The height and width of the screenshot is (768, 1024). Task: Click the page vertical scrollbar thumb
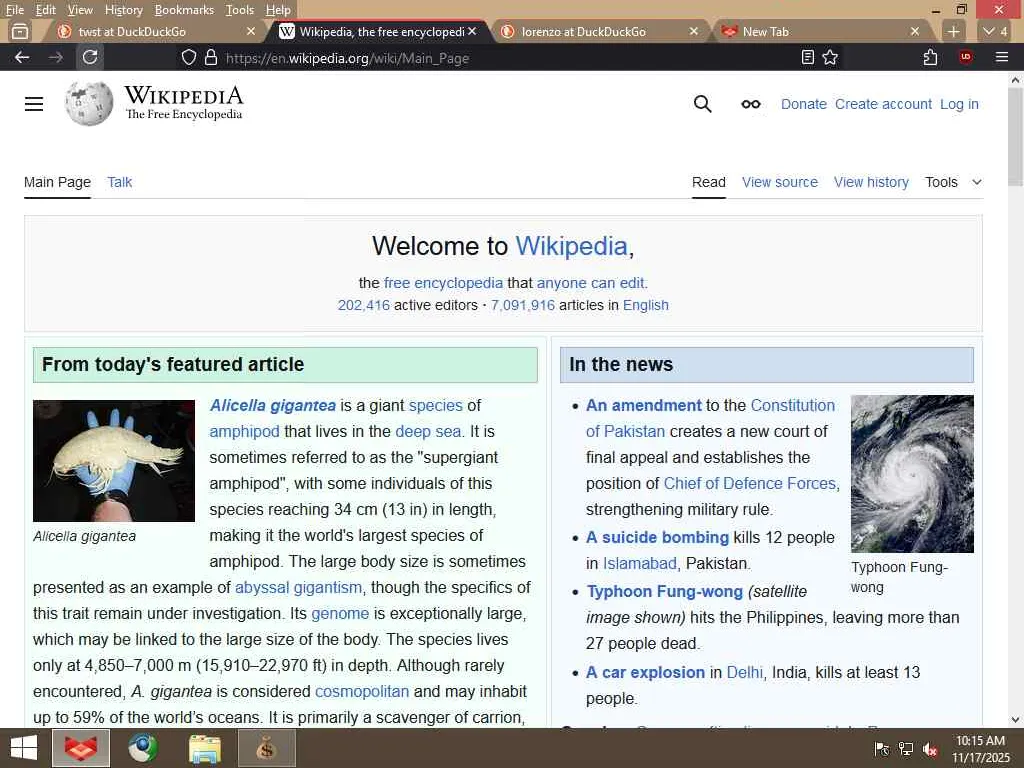pyautogui.click(x=1015, y=137)
